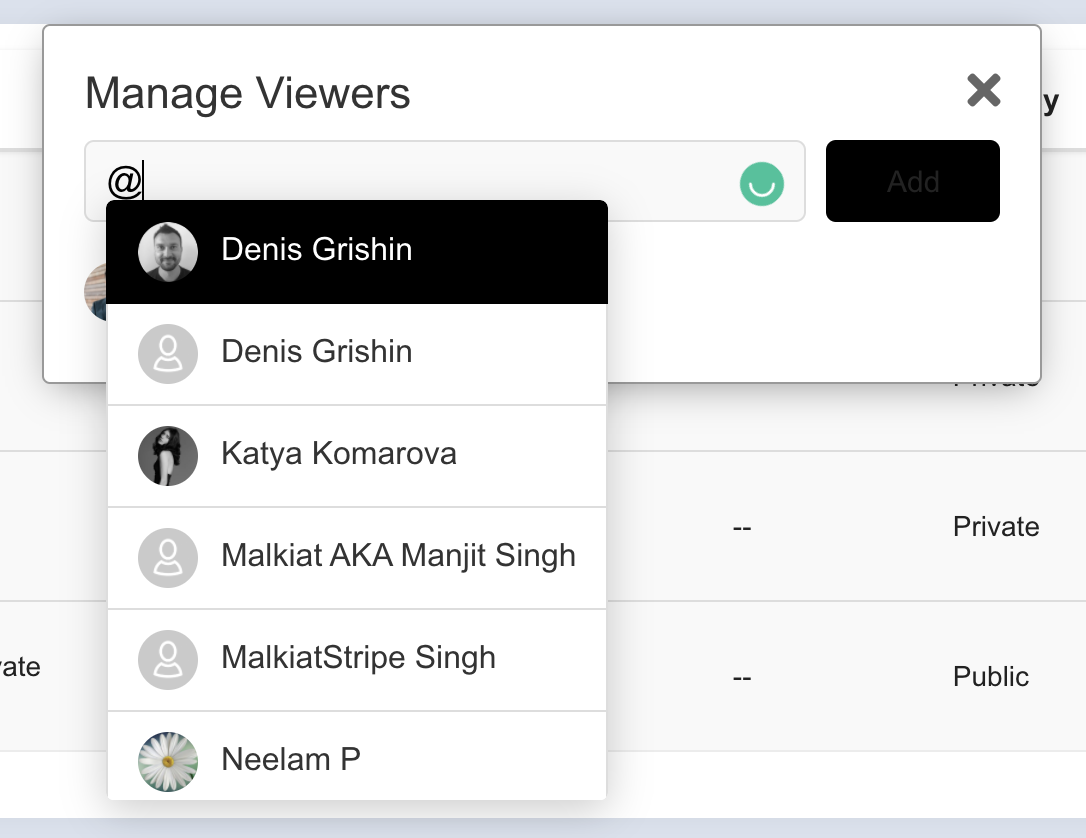Click the green smiley icon in input

pos(762,183)
